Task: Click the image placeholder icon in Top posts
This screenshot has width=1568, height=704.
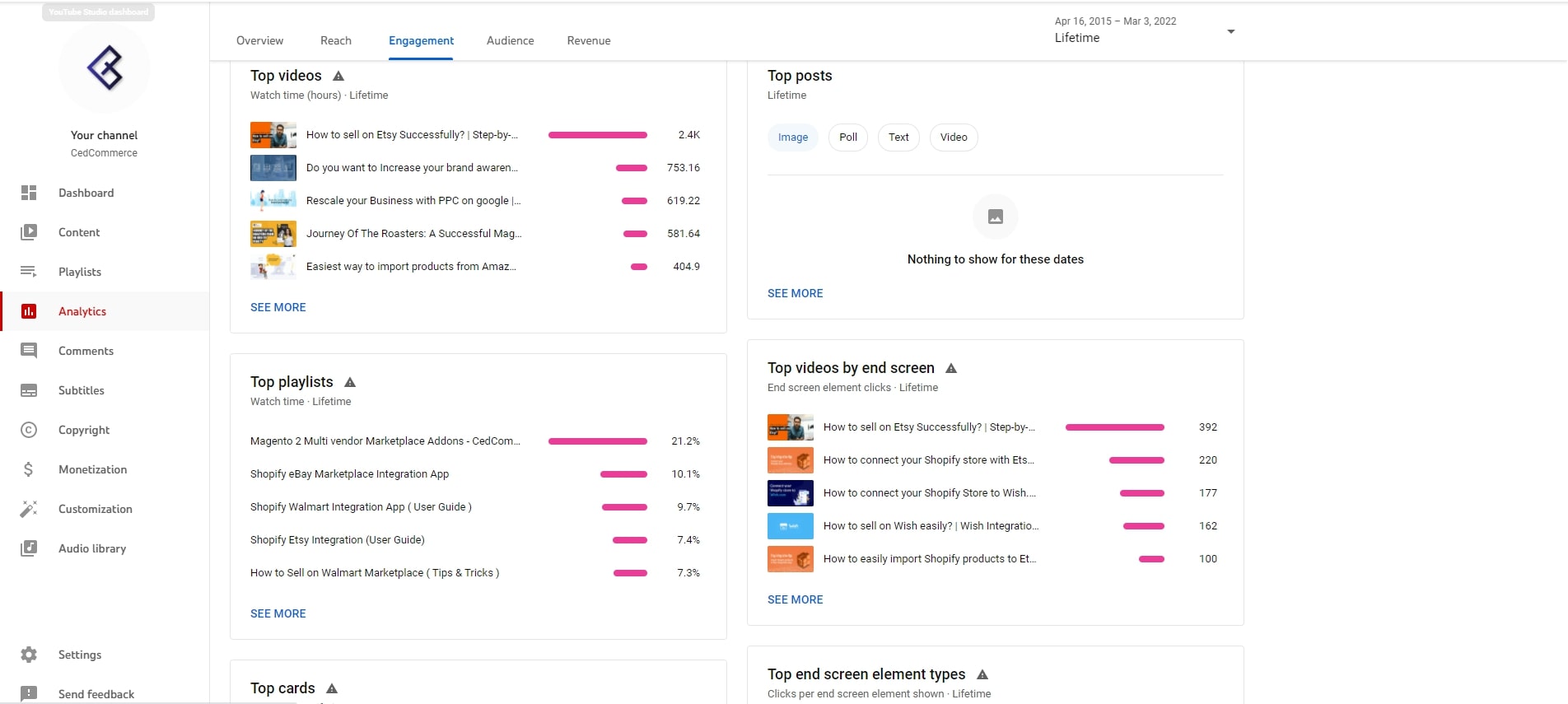Action: (996, 217)
